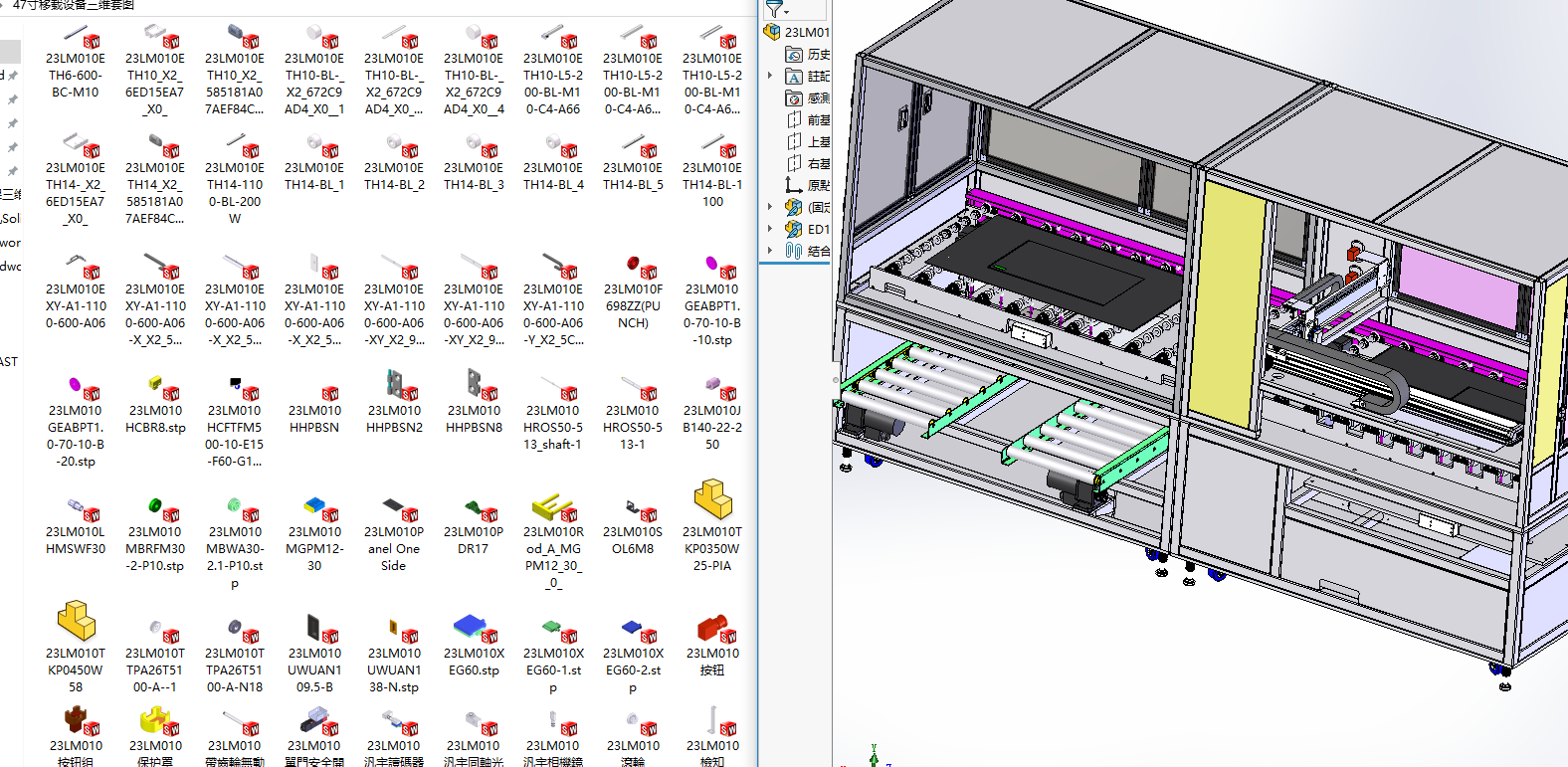Select the Front plane icon in tree

[794, 120]
